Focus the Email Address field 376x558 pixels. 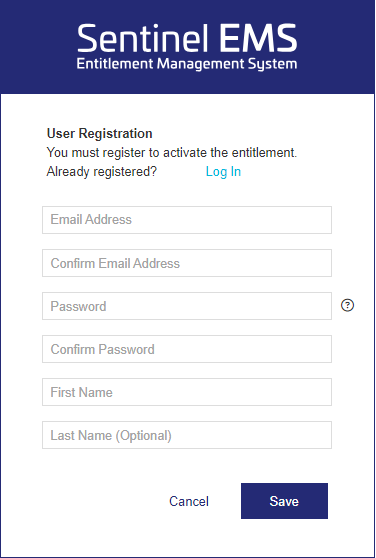point(187,220)
